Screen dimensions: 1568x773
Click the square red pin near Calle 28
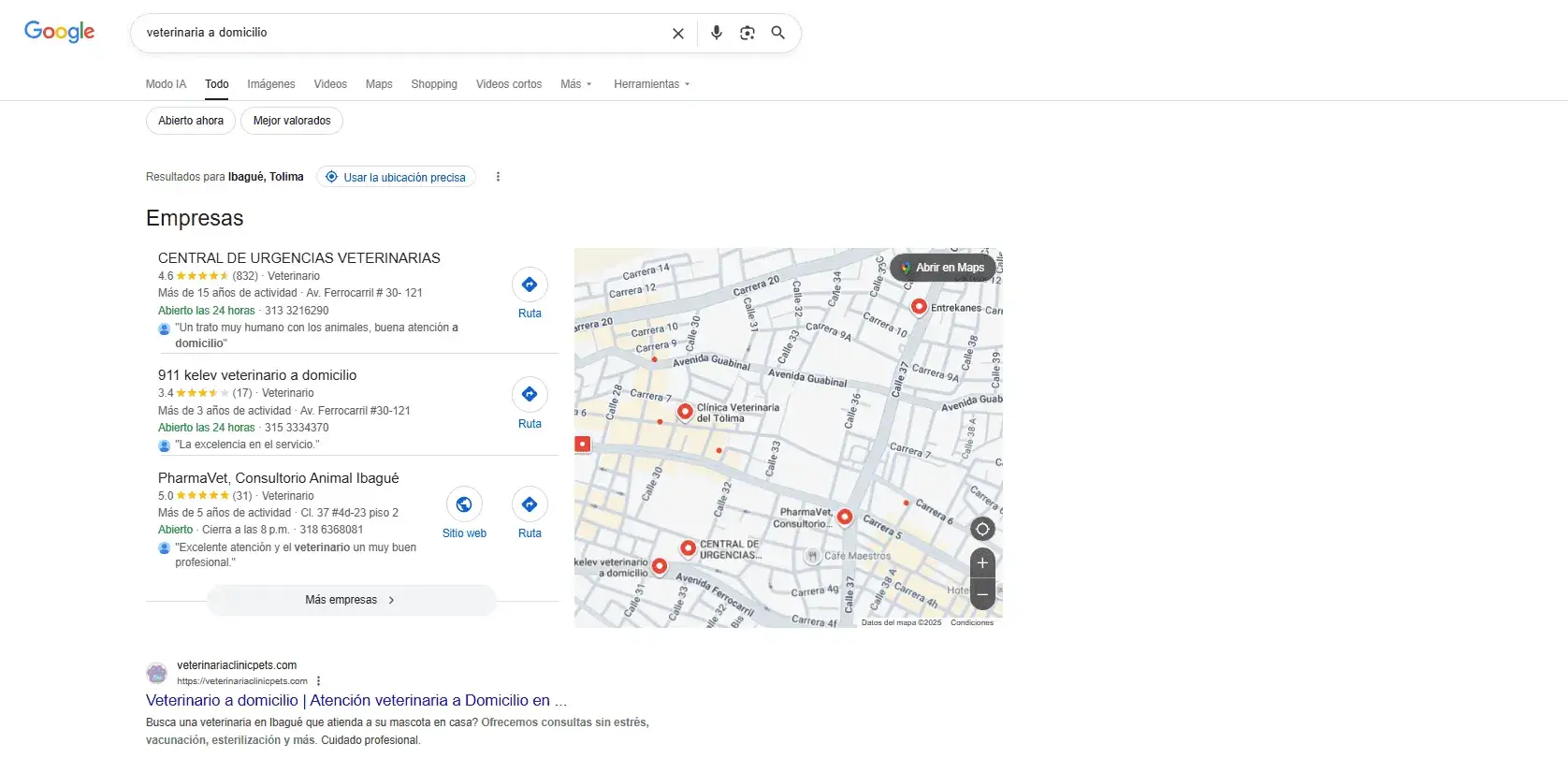point(583,444)
